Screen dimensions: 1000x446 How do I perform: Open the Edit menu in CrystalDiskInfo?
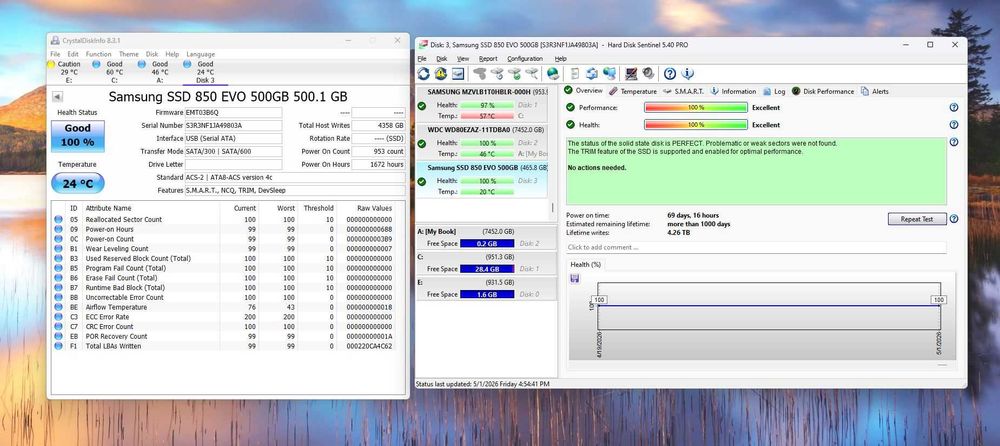tap(73, 54)
